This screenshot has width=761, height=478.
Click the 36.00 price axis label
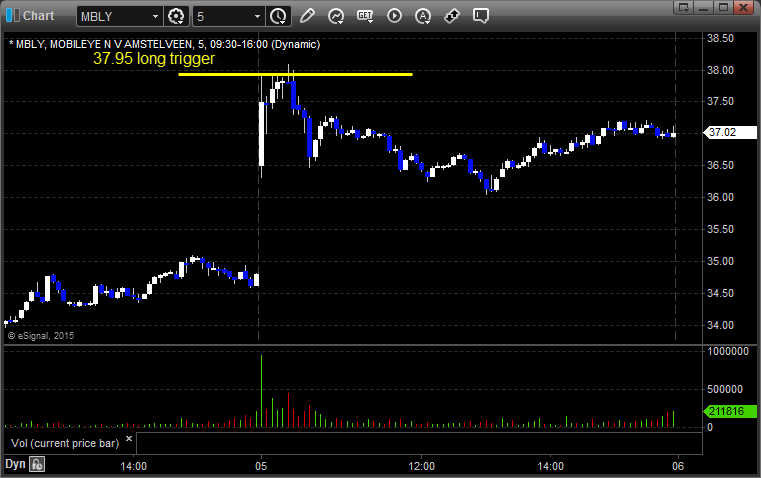(x=720, y=197)
